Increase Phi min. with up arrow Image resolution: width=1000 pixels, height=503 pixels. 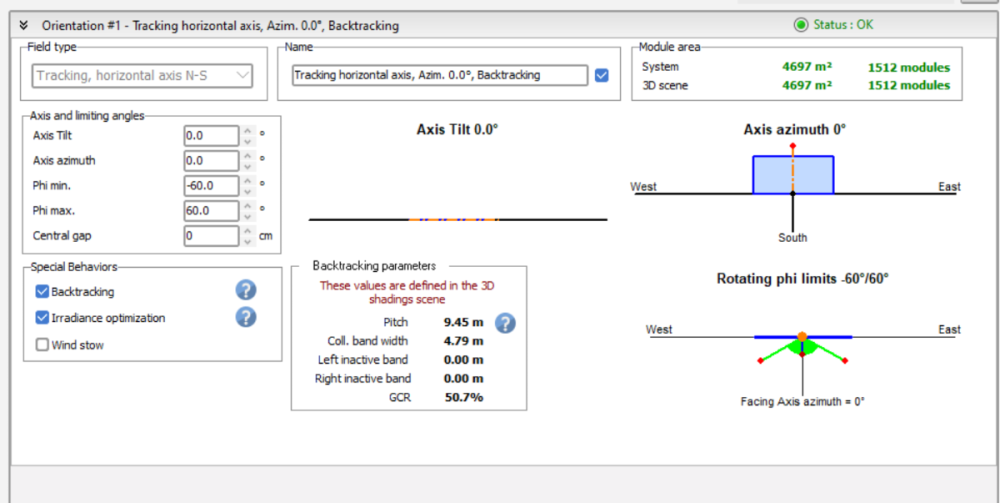(x=247, y=181)
